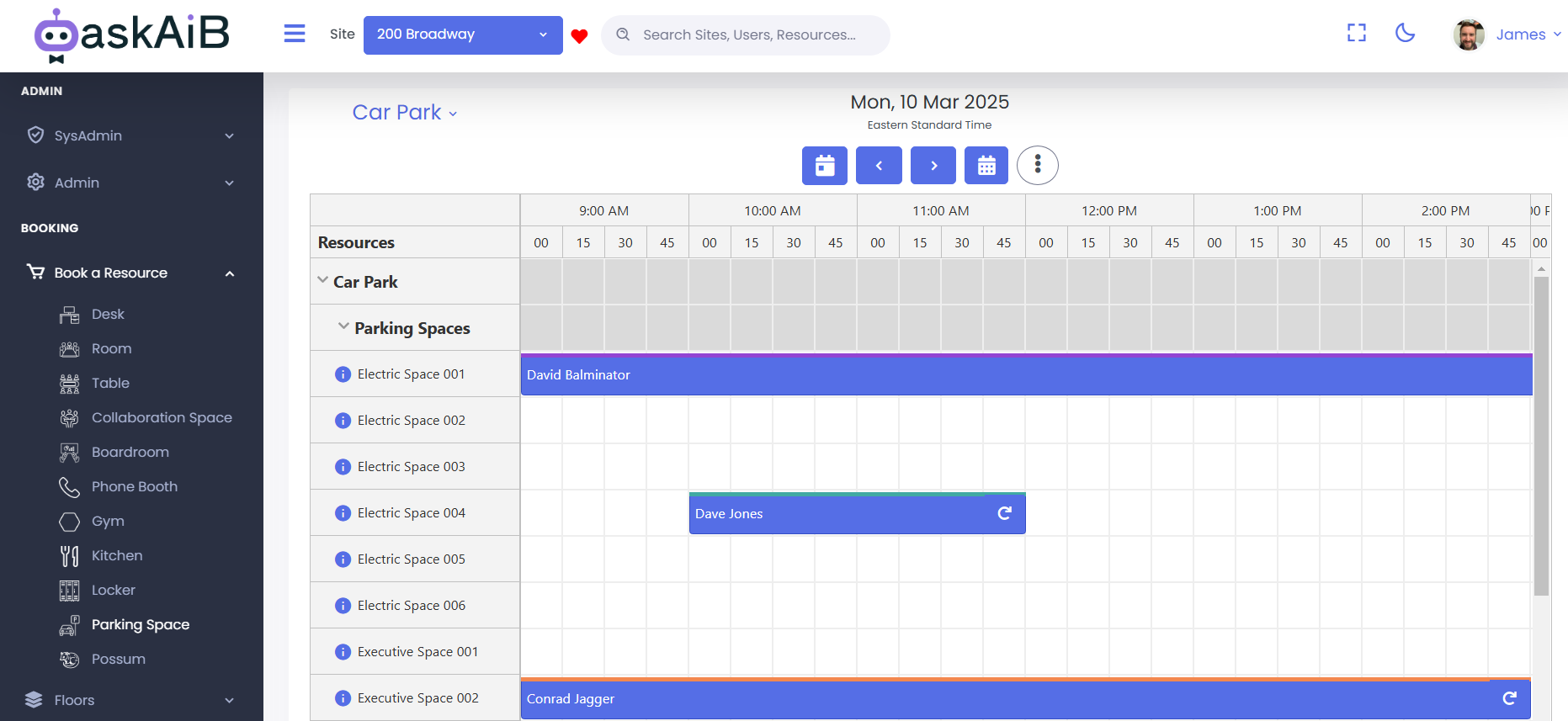Collapse the Book a Resource section

229,273
